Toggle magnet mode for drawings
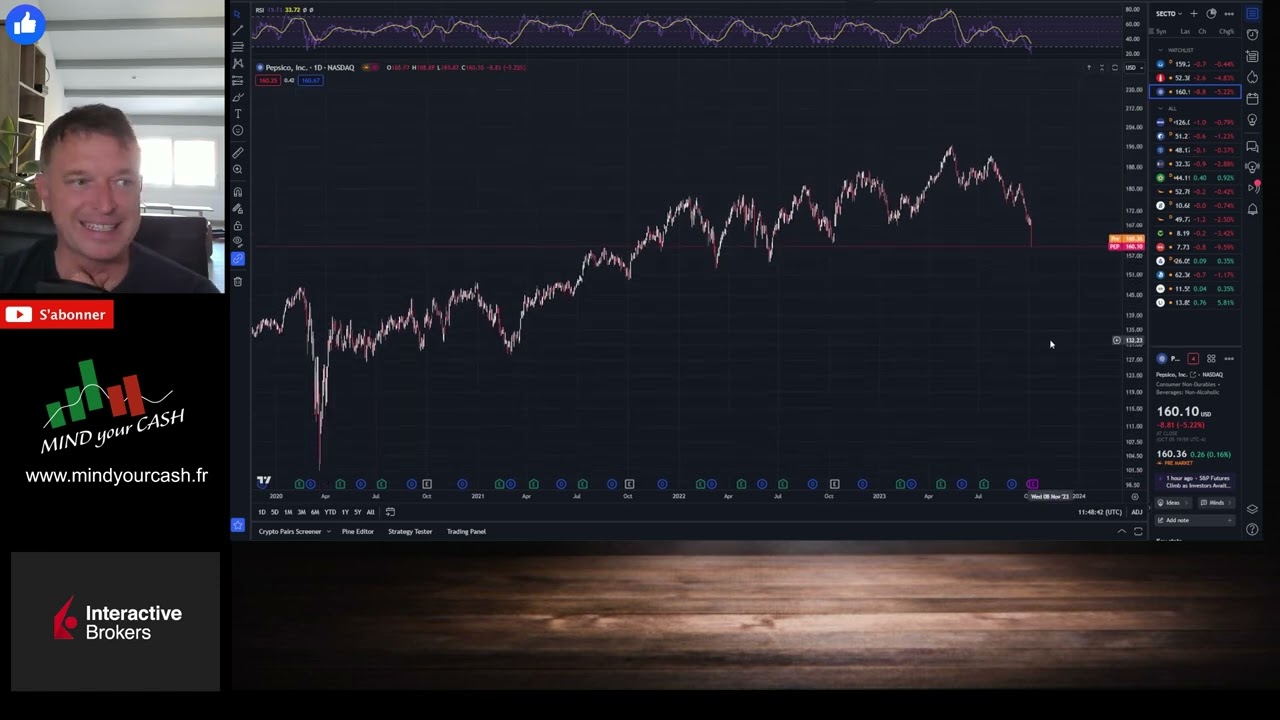 [237, 192]
